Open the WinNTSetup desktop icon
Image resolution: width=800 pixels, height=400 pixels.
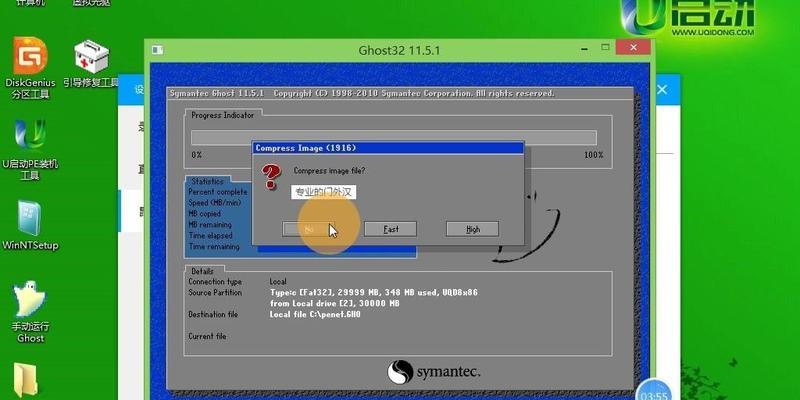pyautogui.click(x=30, y=224)
